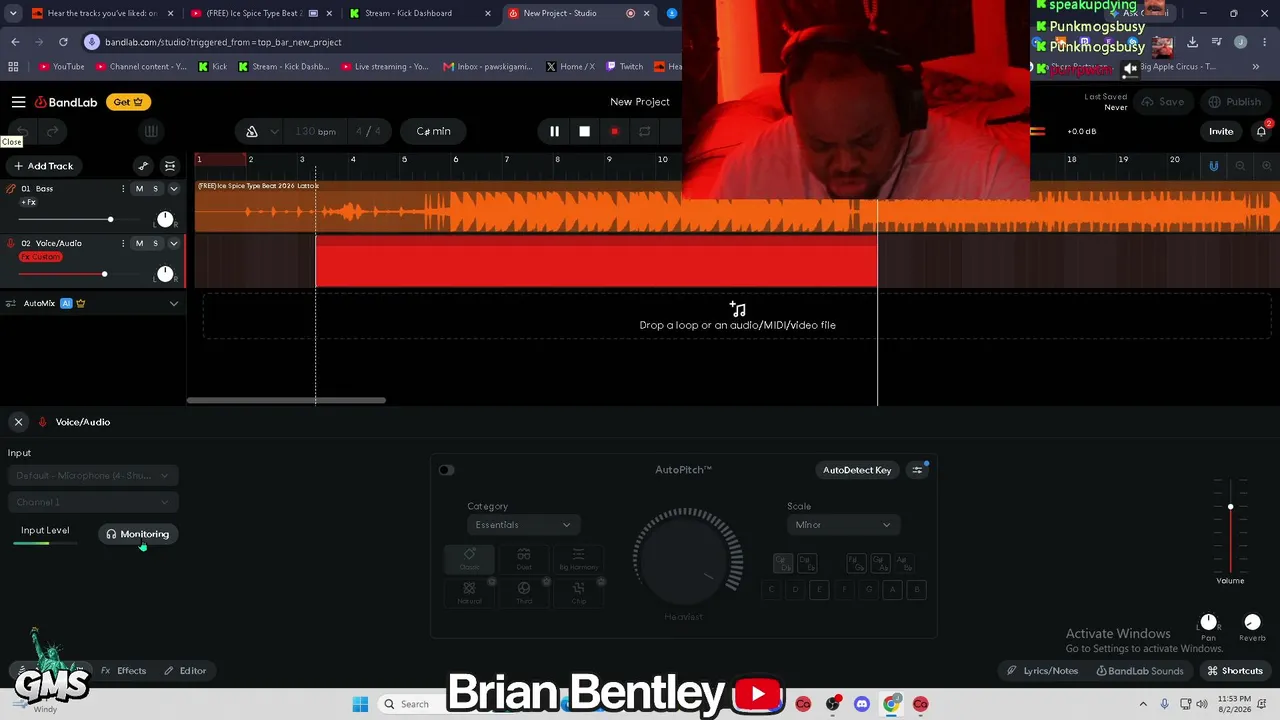1280x720 pixels.
Task: Click the Add Track button
Action: click(43, 166)
